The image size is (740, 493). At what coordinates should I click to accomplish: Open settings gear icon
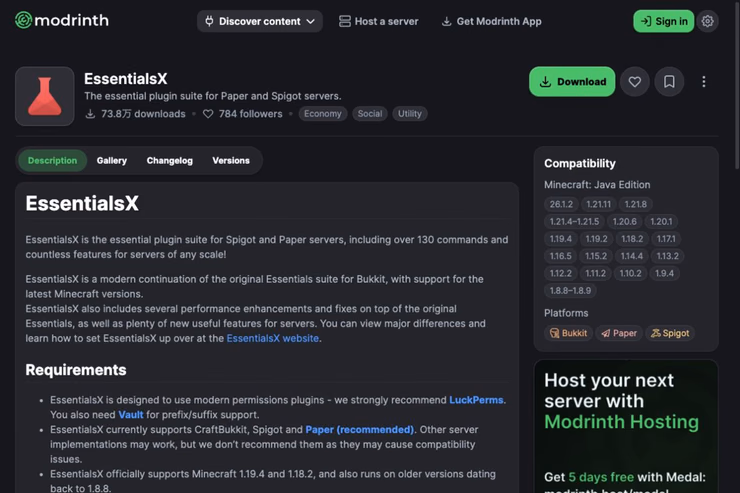click(x=707, y=21)
